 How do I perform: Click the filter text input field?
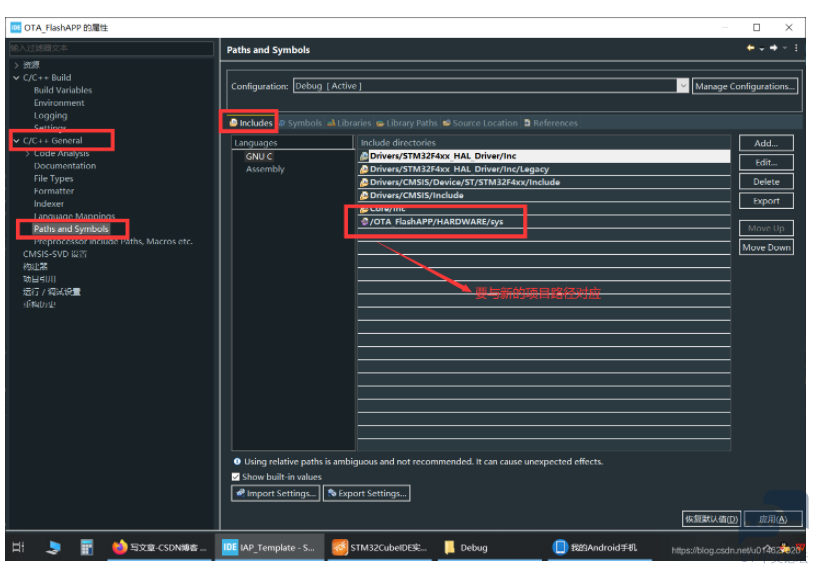(110, 47)
